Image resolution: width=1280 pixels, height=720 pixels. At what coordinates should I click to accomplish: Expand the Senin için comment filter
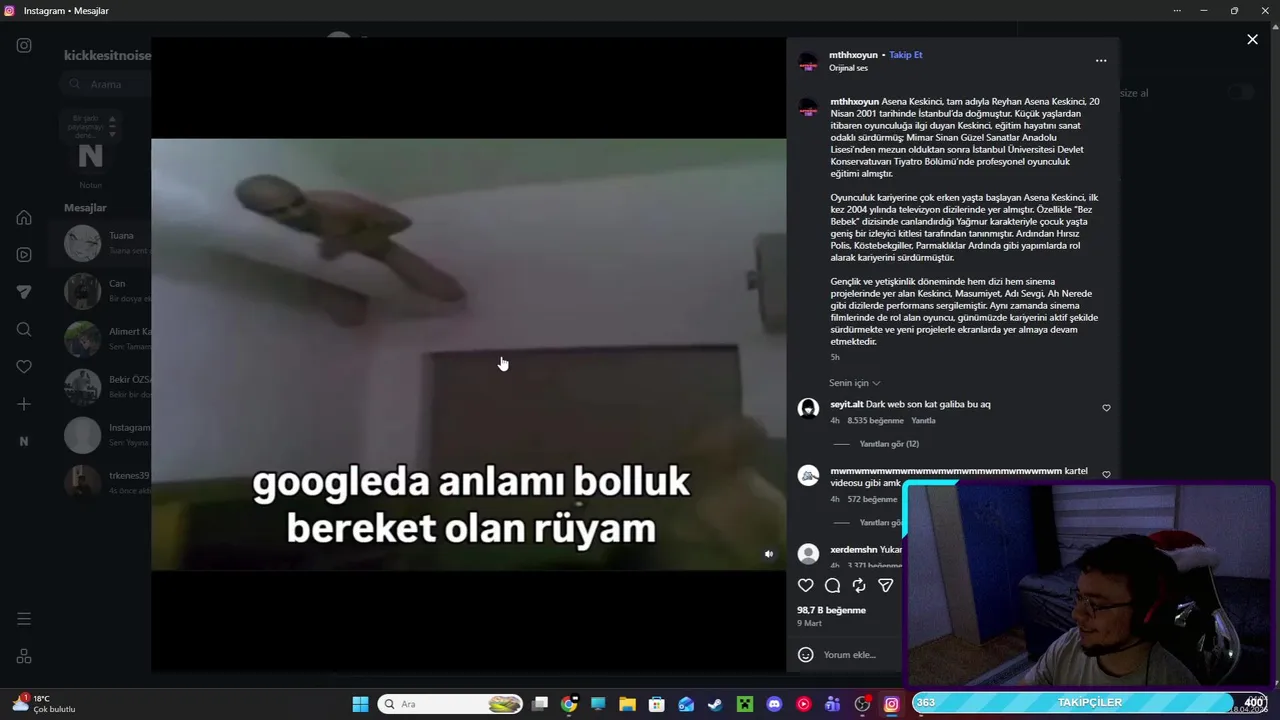855,383
